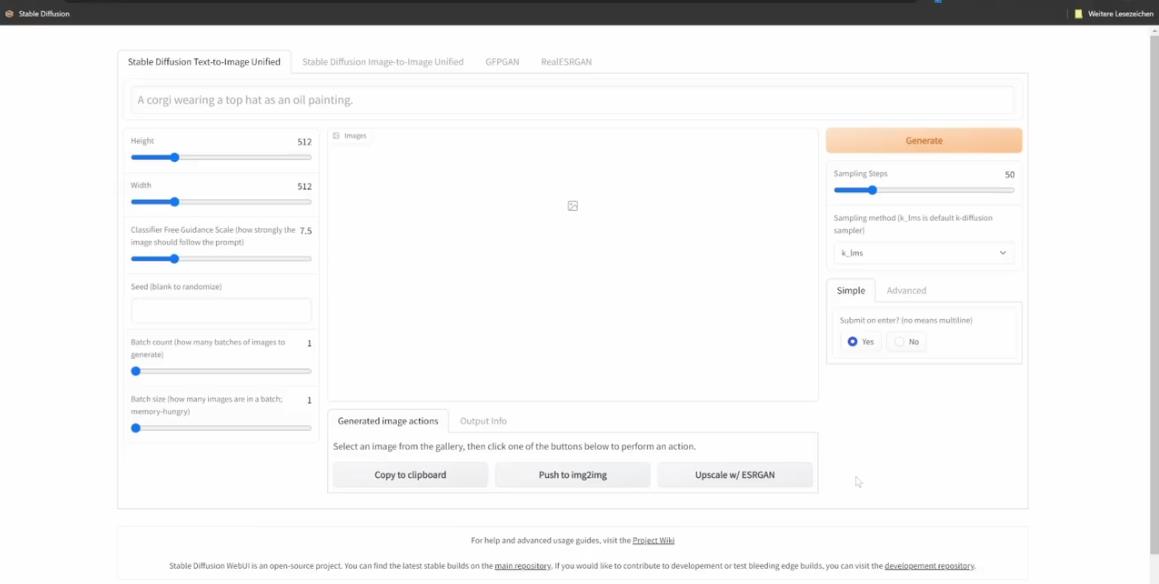Click the Seed input box
This screenshot has height=584, width=1159.
[221, 311]
